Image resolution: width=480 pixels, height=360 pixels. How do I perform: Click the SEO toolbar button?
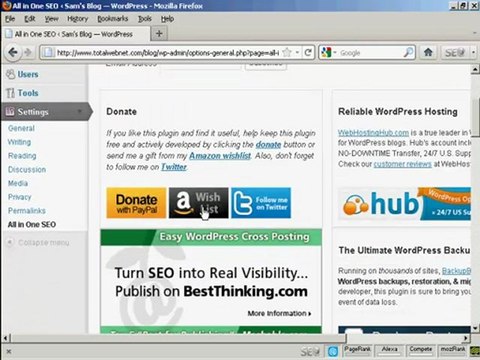[x=455, y=53]
